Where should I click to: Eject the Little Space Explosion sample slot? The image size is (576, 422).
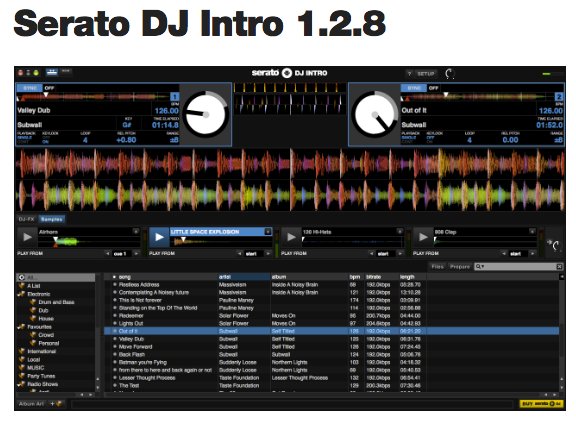(268, 231)
